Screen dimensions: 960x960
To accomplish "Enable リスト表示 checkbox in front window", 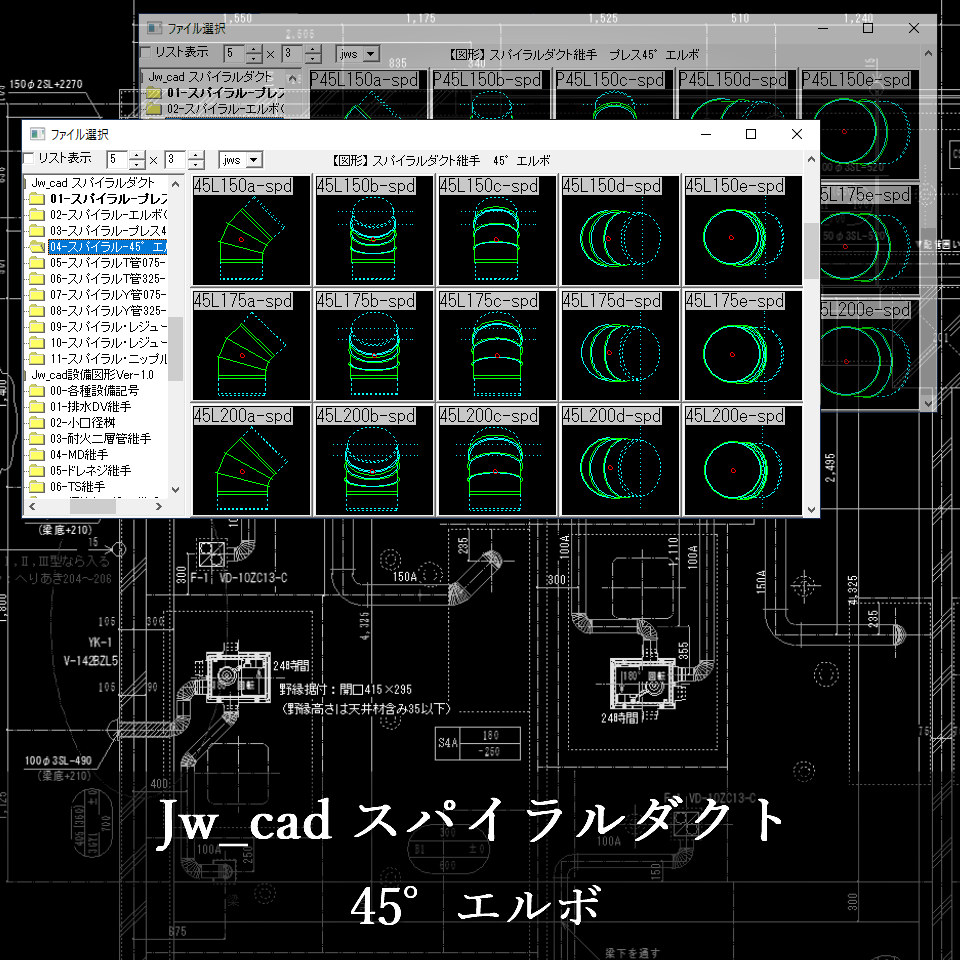I will (29, 159).
